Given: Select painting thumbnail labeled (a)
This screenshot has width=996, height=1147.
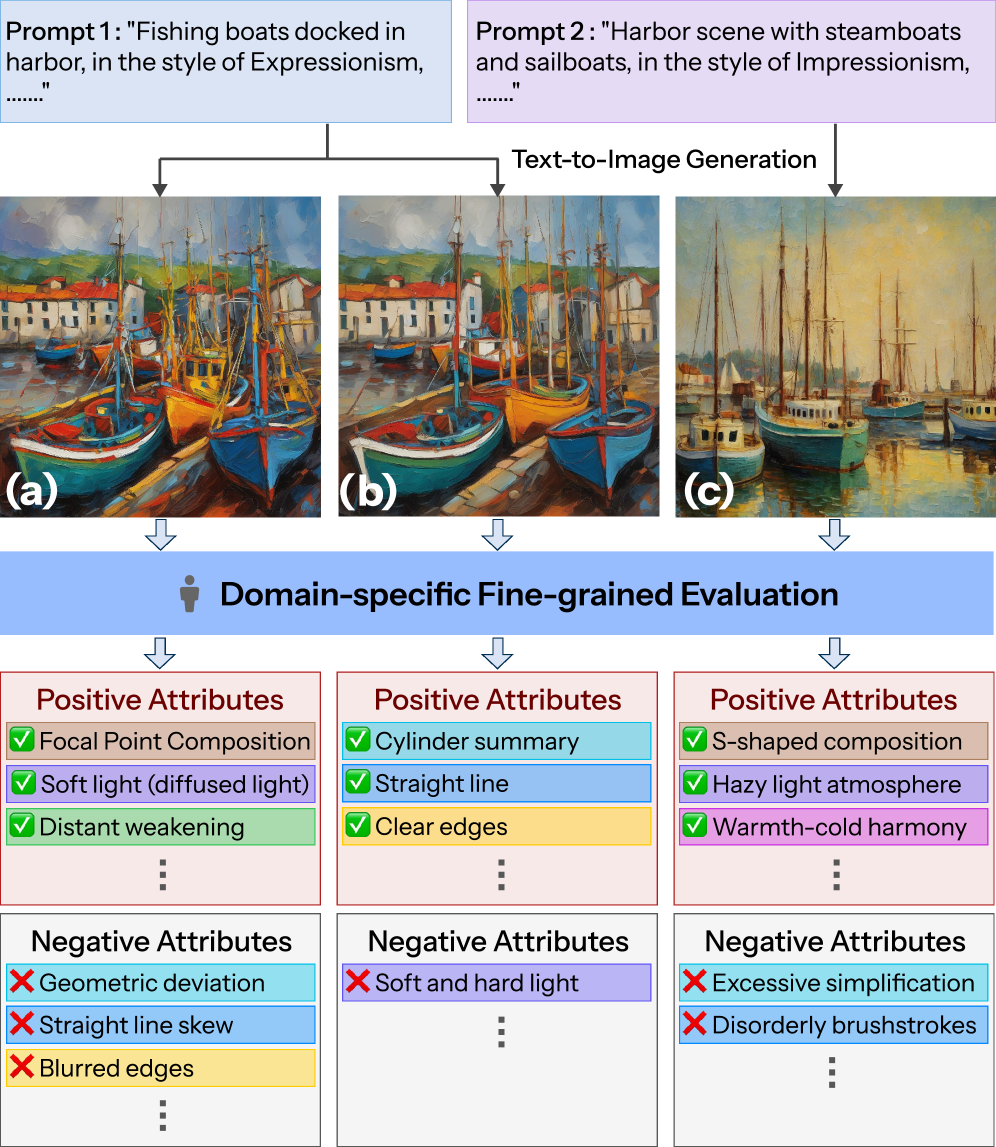Looking at the screenshot, I should tap(160, 356).
